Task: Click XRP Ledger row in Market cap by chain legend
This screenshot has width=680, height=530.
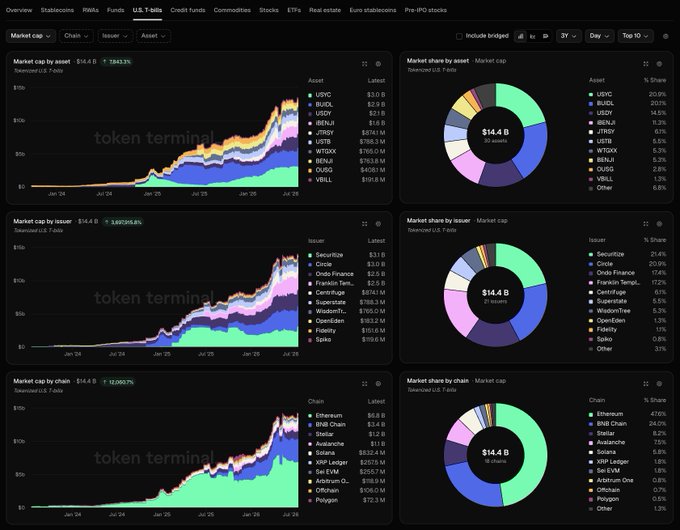Action: tap(347, 462)
